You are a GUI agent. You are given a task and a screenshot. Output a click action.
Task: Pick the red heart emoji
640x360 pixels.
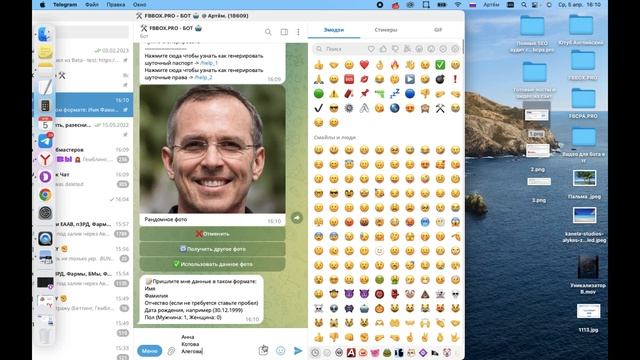[364, 64]
